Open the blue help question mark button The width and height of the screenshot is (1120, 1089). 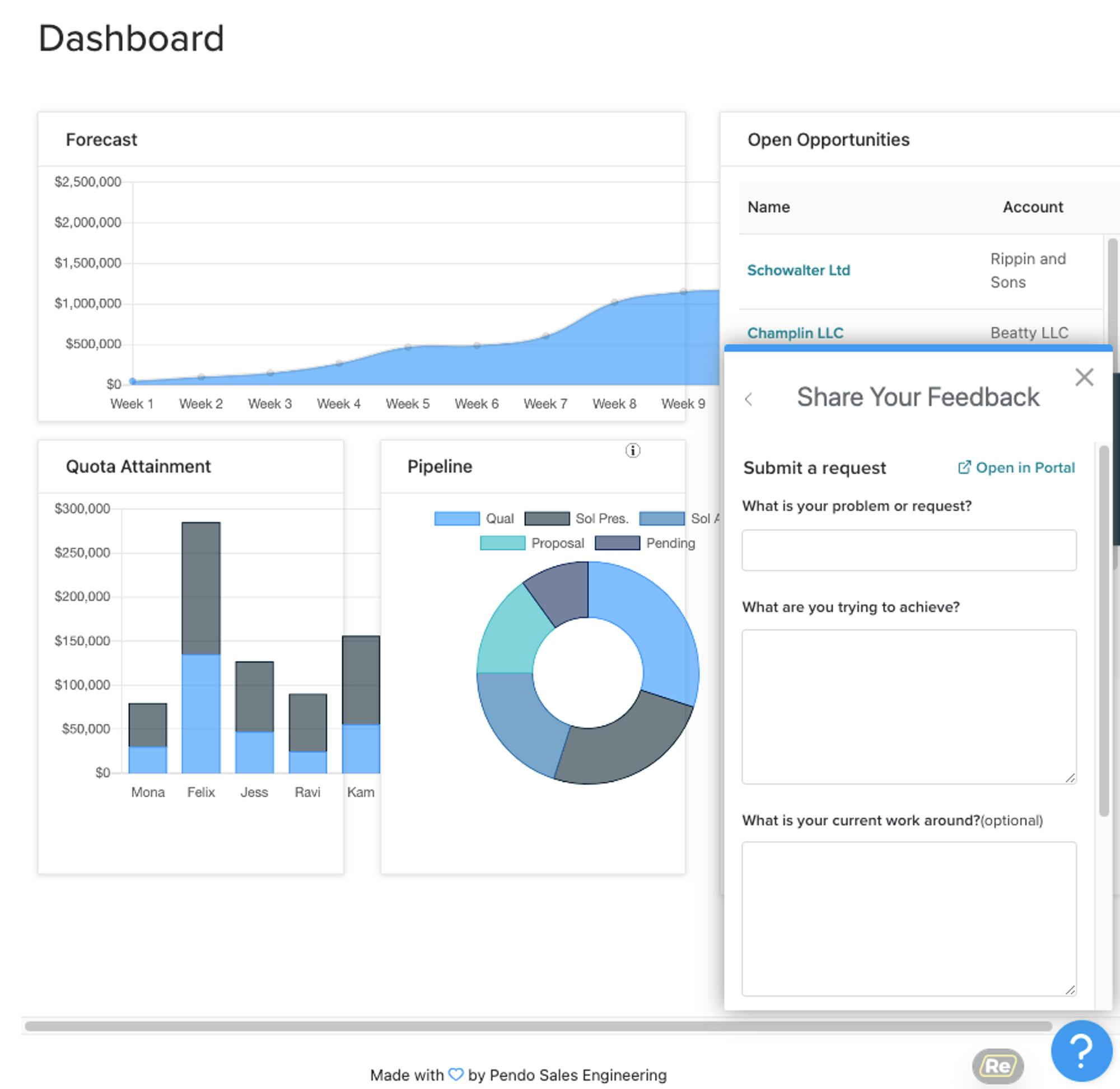click(1081, 1051)
